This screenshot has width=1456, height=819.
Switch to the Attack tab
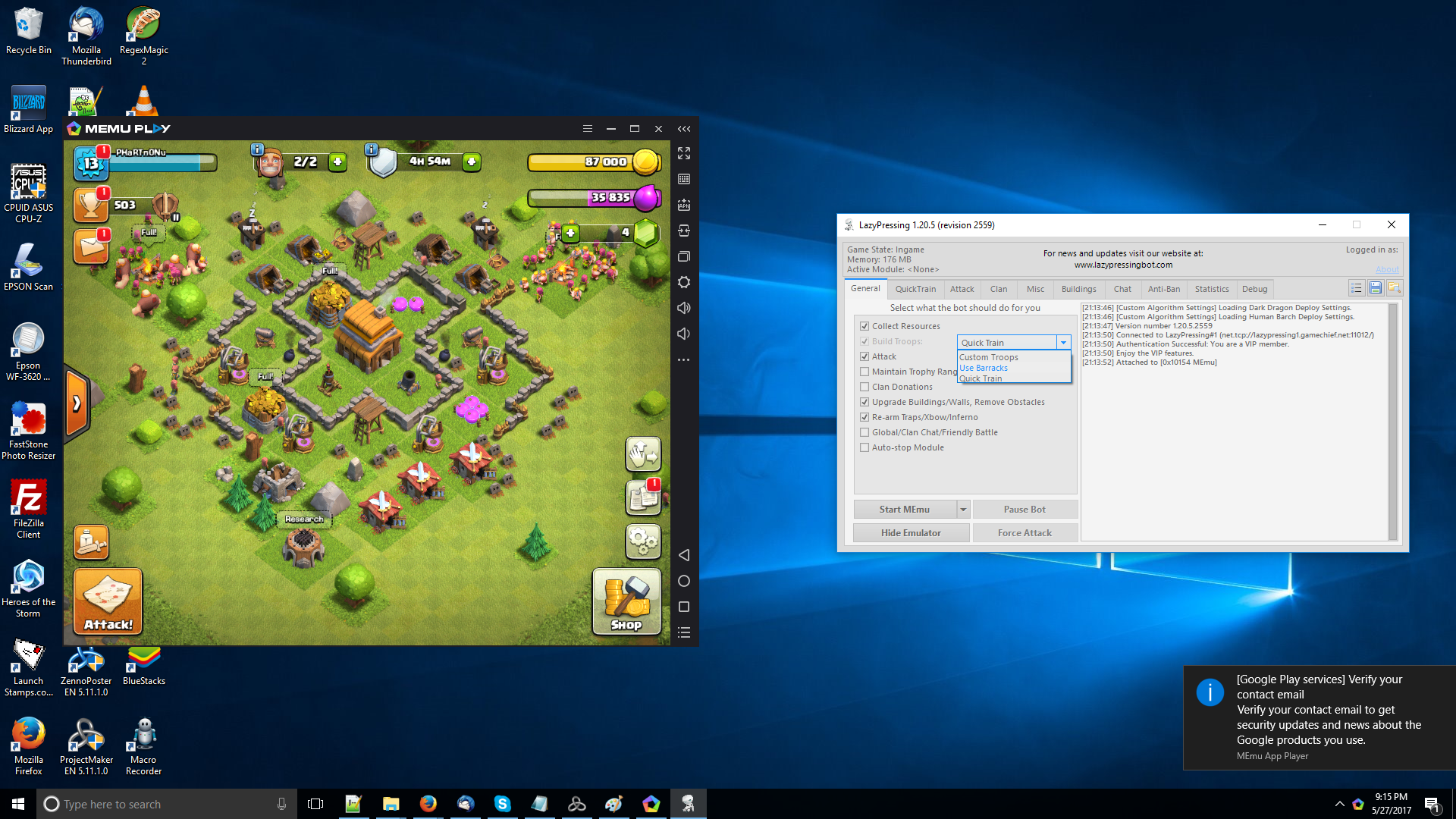(x=962, y=289)
